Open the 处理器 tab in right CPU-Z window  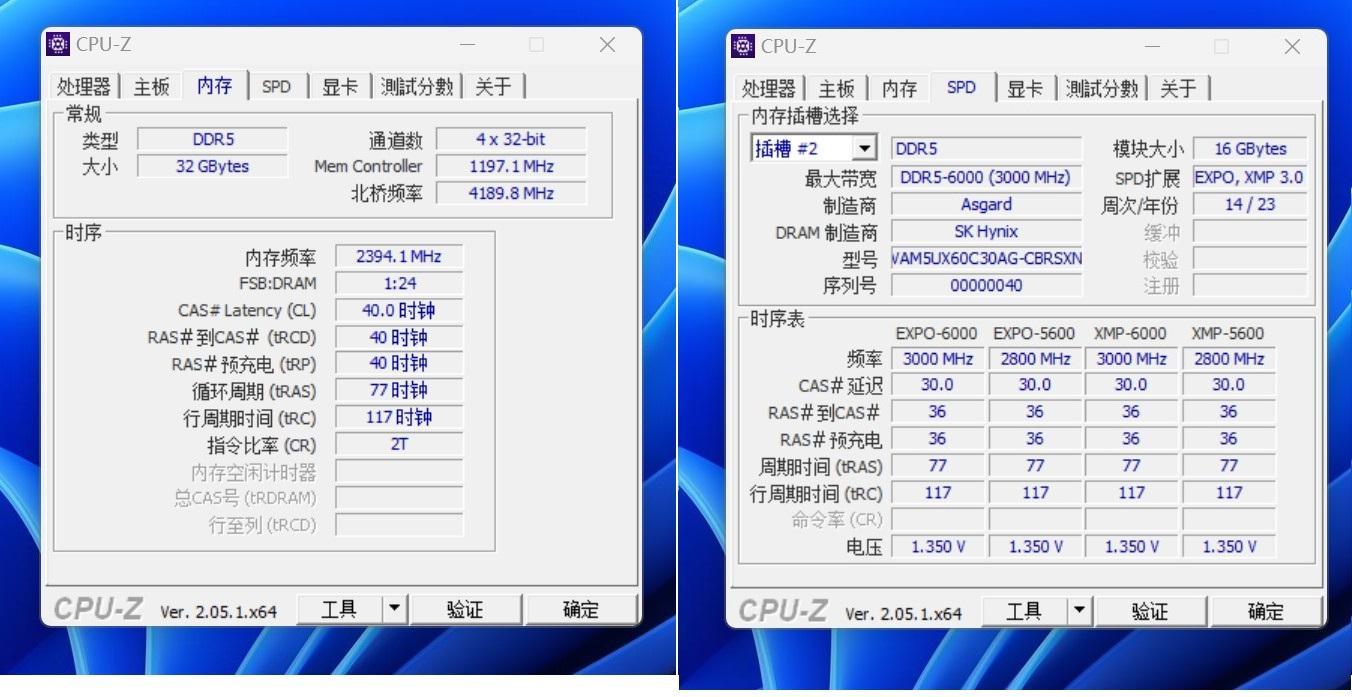click(x=769, y=89)
